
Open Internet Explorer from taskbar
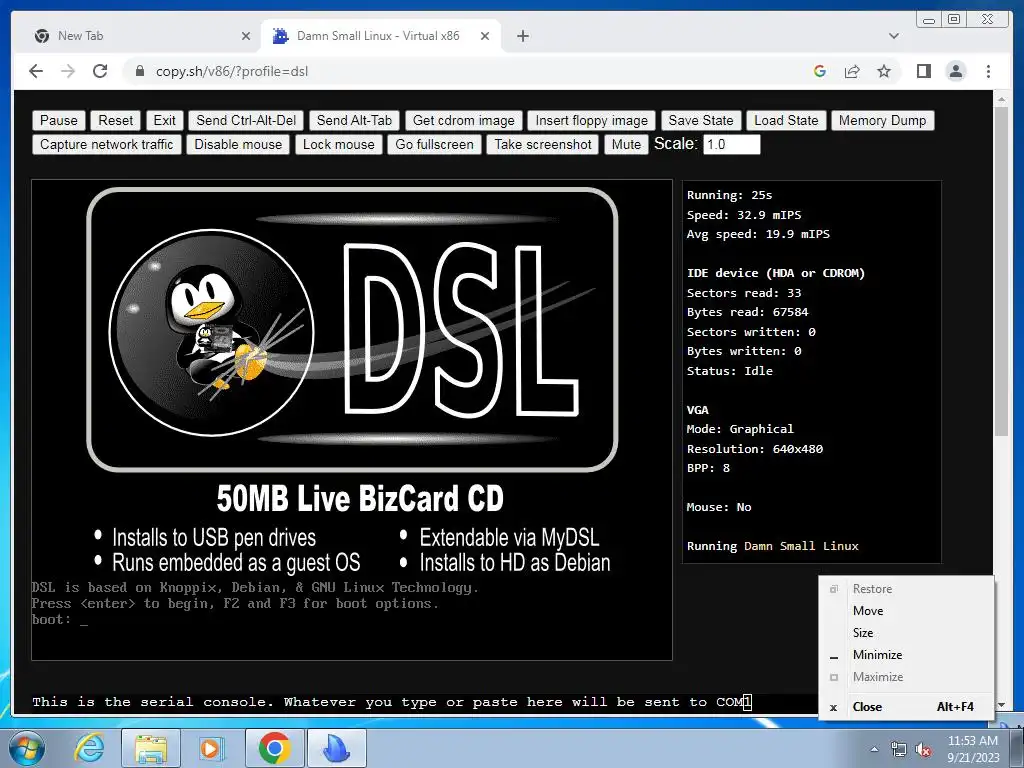coord(89,748)
